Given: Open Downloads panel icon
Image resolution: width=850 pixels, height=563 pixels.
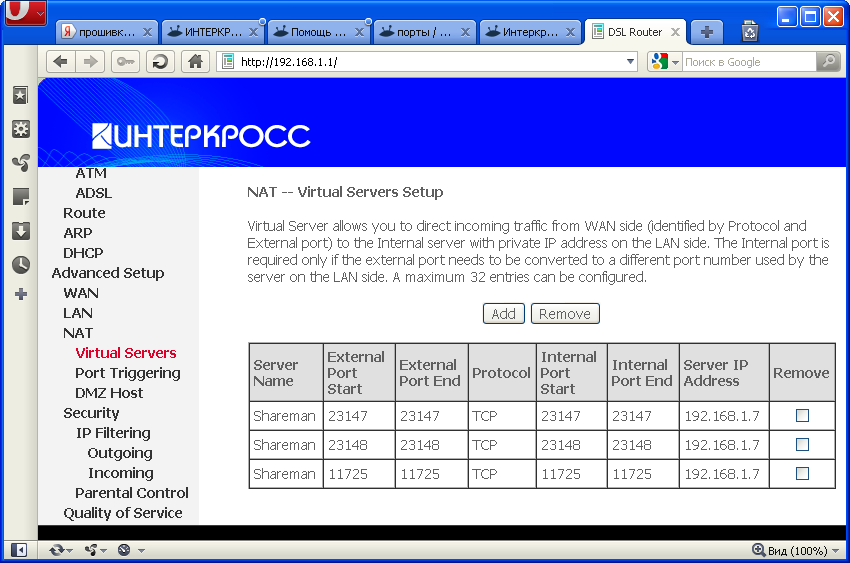Looking at the screenshot, I should (21, 231).
